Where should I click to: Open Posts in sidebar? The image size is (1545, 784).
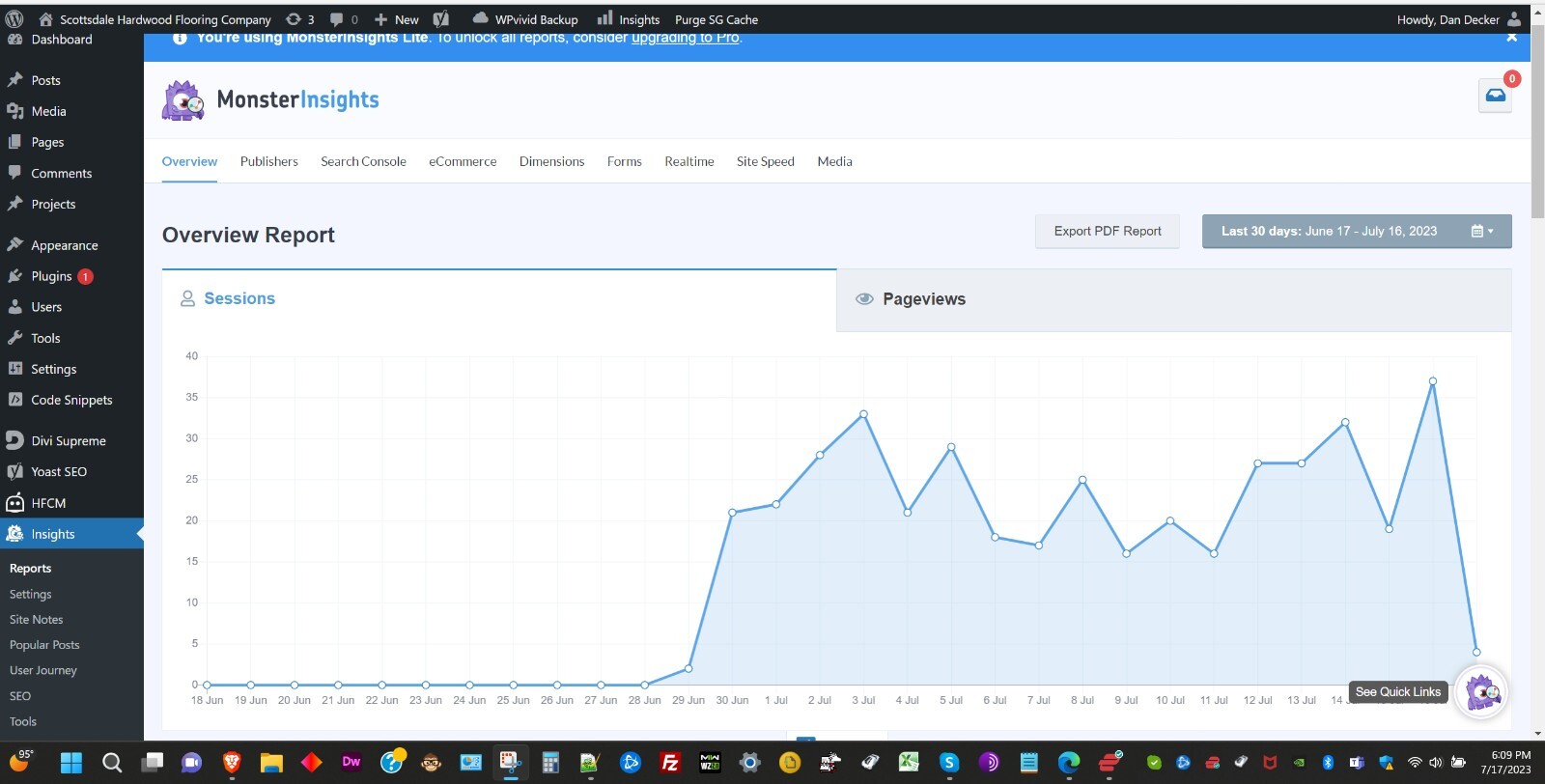click(x=71, y=80)
